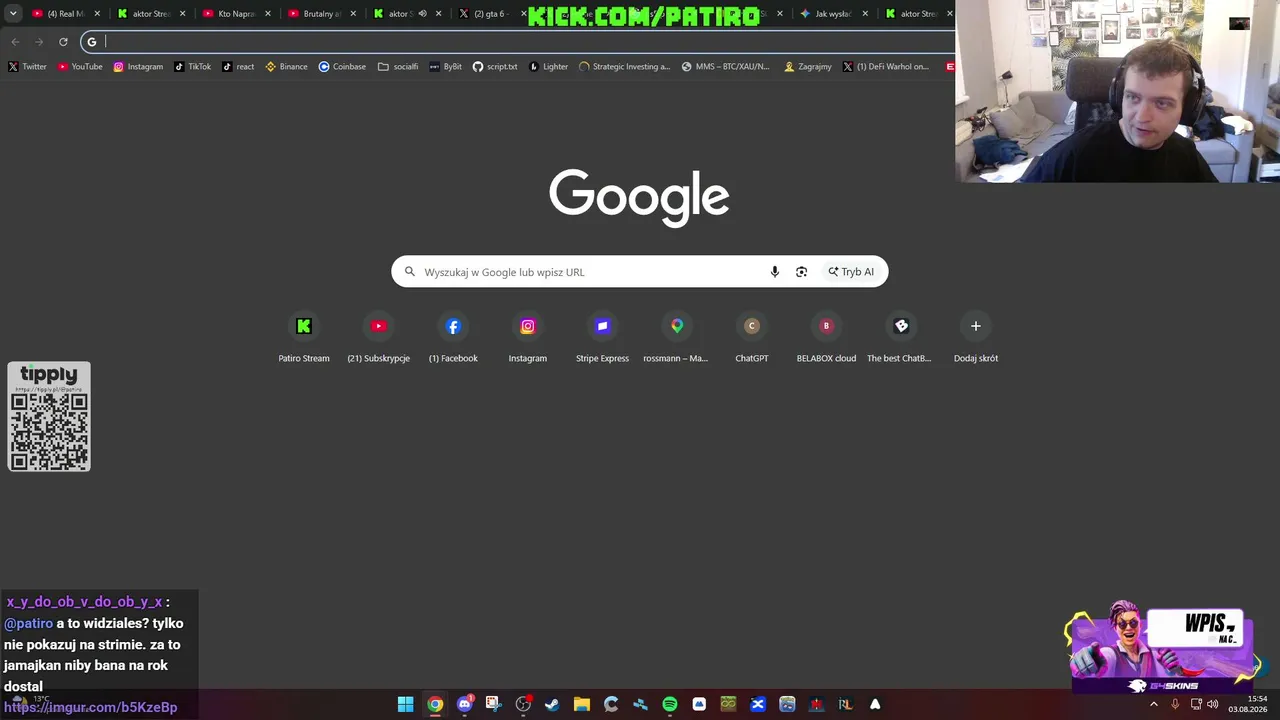Screen dimensions: 1280x720
Task: Open the TikTok bookmark
Action: (192, 67)
